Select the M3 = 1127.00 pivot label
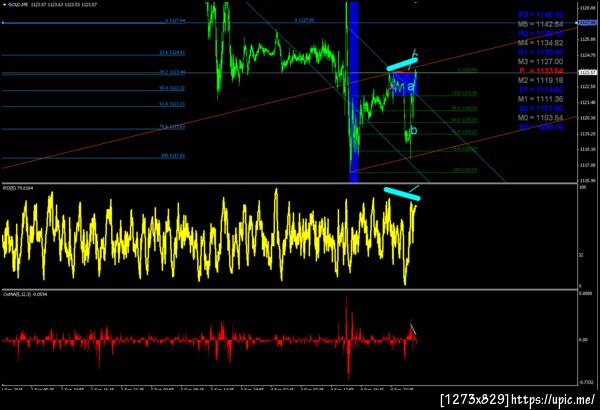The height and width of the screenshot is (410, 600). click(540, 62)
